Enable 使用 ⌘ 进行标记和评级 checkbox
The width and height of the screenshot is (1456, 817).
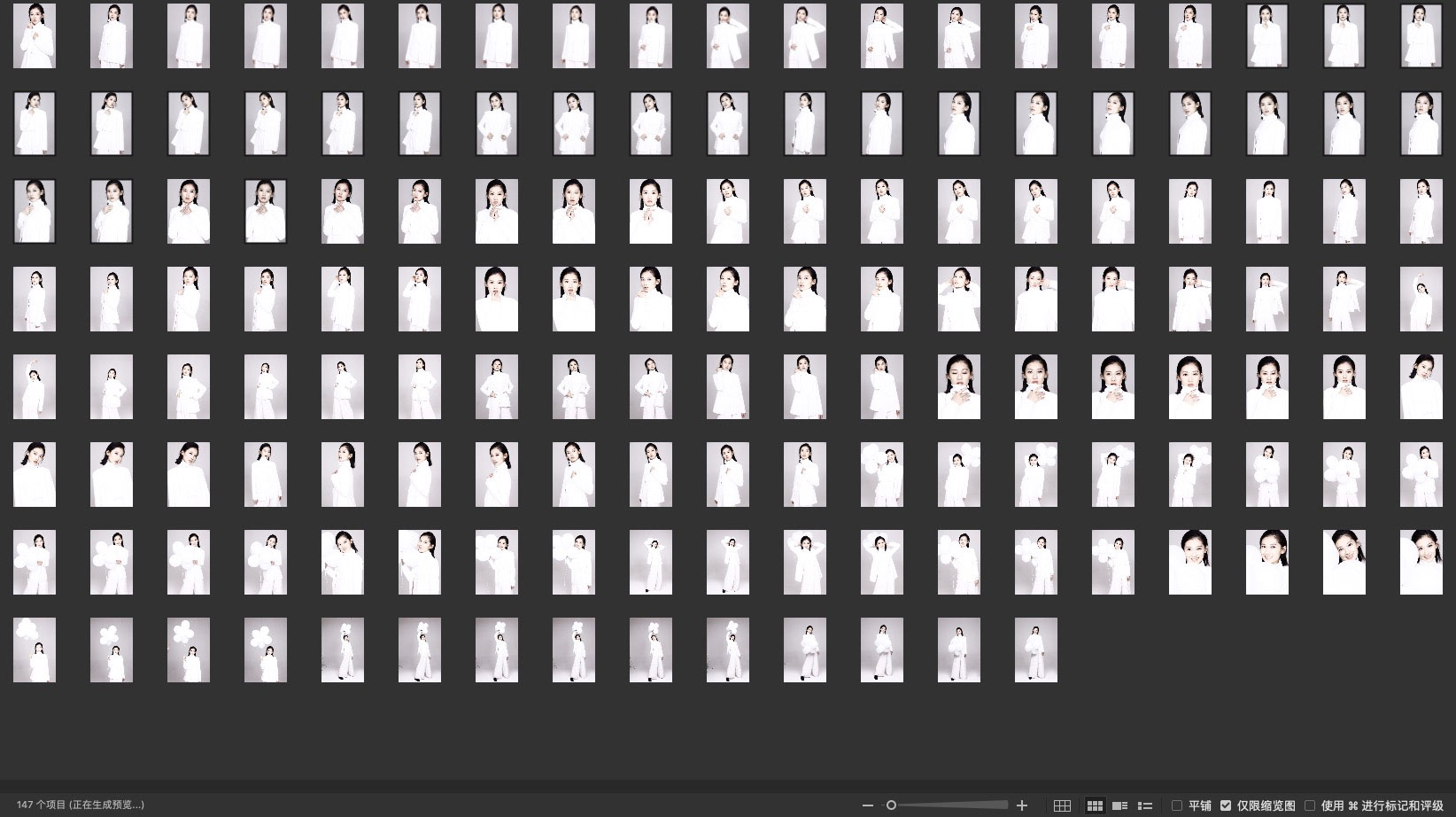click(1310, 805)
